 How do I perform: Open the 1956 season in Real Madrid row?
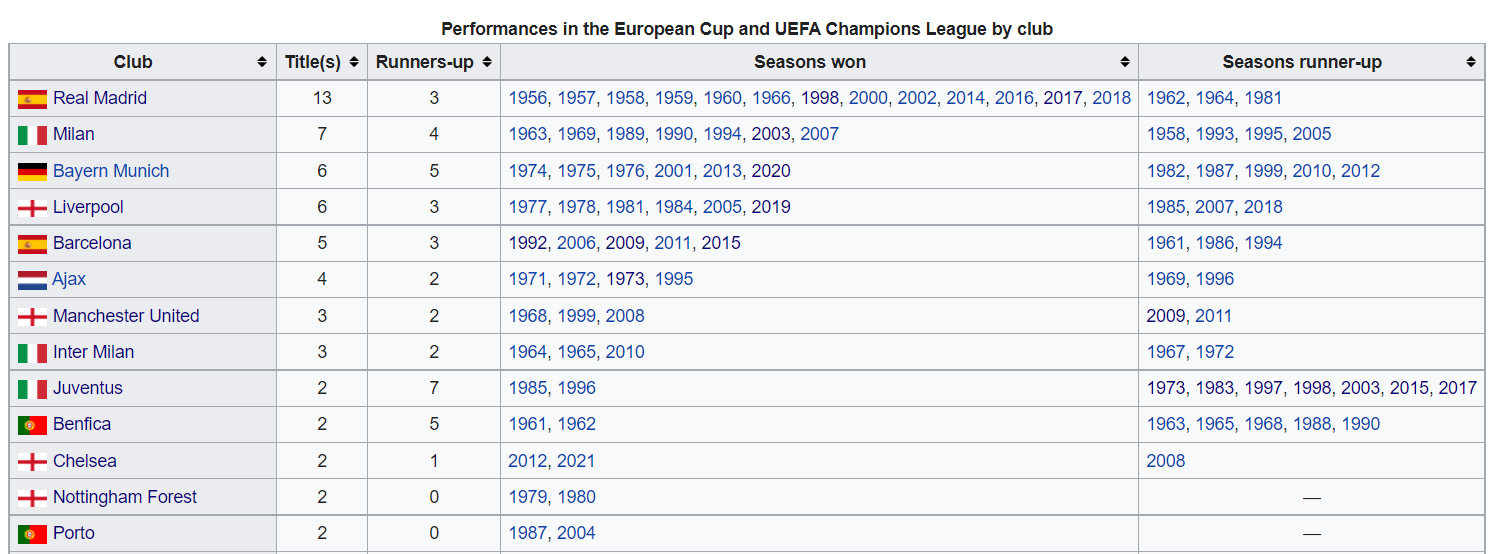528,98
